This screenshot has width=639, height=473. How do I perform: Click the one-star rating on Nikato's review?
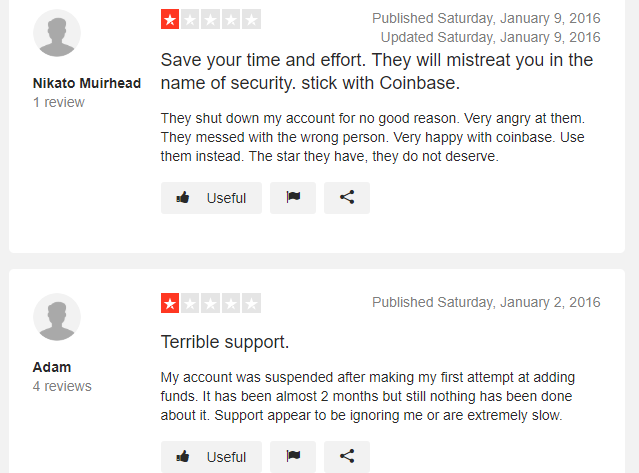coord(211,19)
